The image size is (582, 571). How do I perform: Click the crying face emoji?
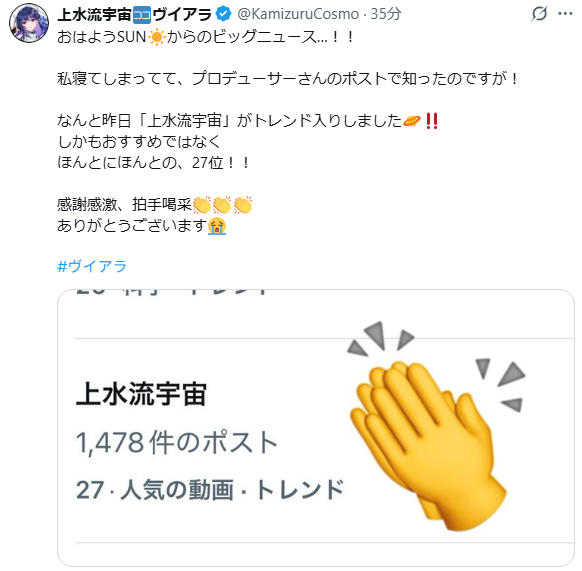click(217, 226)
